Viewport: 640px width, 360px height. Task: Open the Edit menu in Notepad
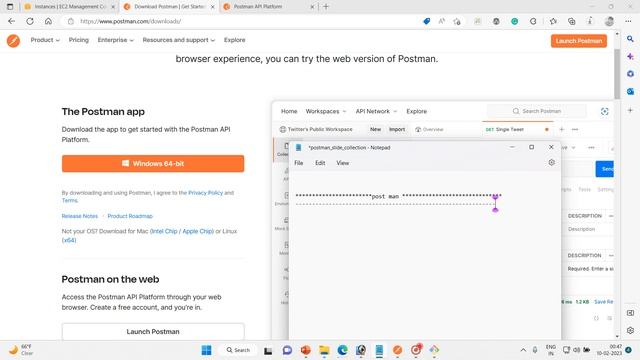(320, 163)
